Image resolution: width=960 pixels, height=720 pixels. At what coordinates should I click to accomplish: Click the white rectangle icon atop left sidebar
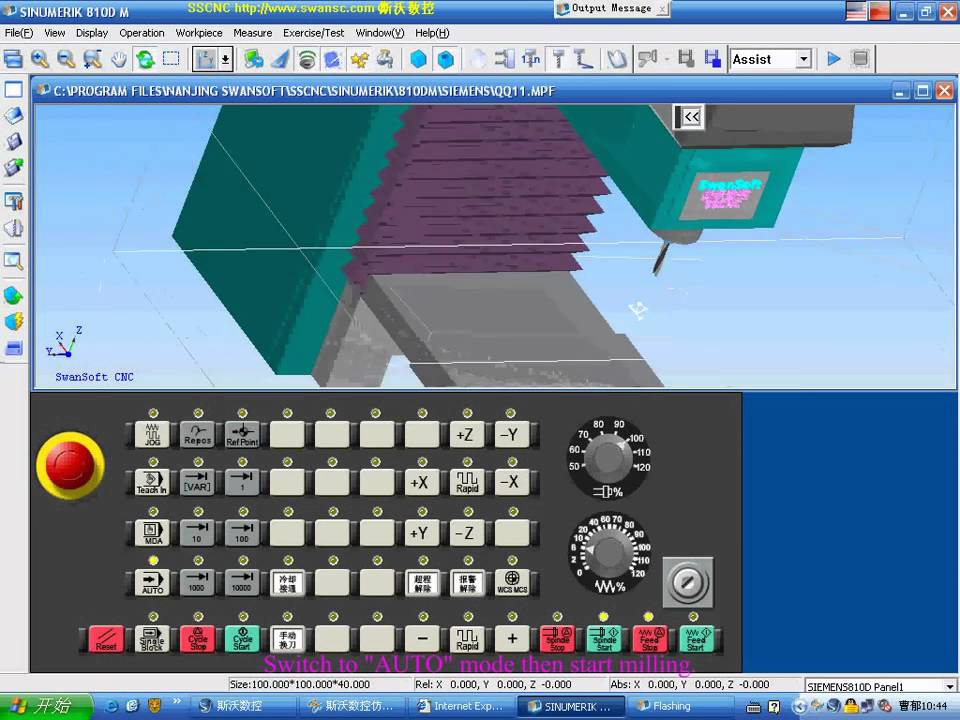click(13, 90)
